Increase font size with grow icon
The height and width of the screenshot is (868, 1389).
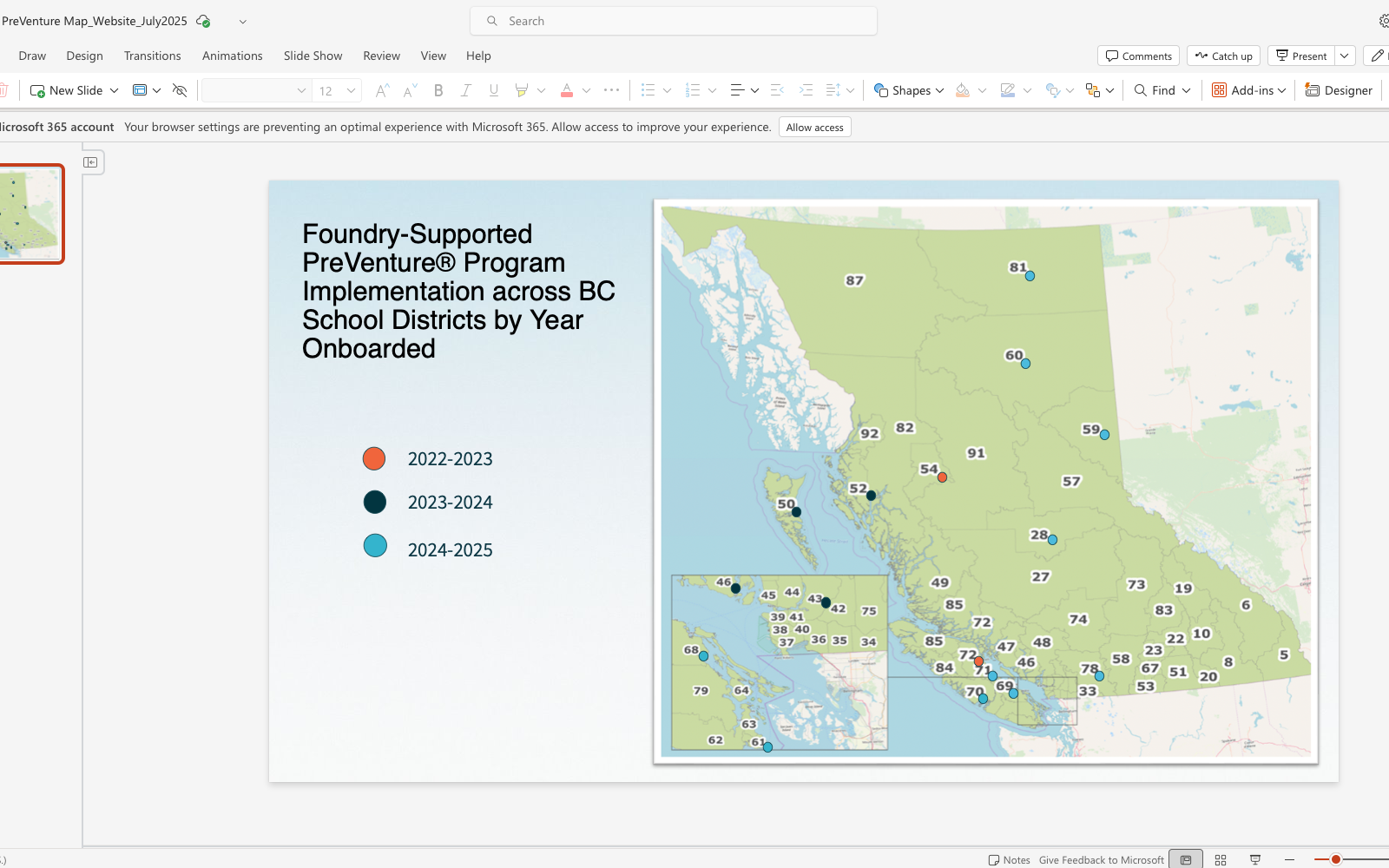tap(382, 90)
